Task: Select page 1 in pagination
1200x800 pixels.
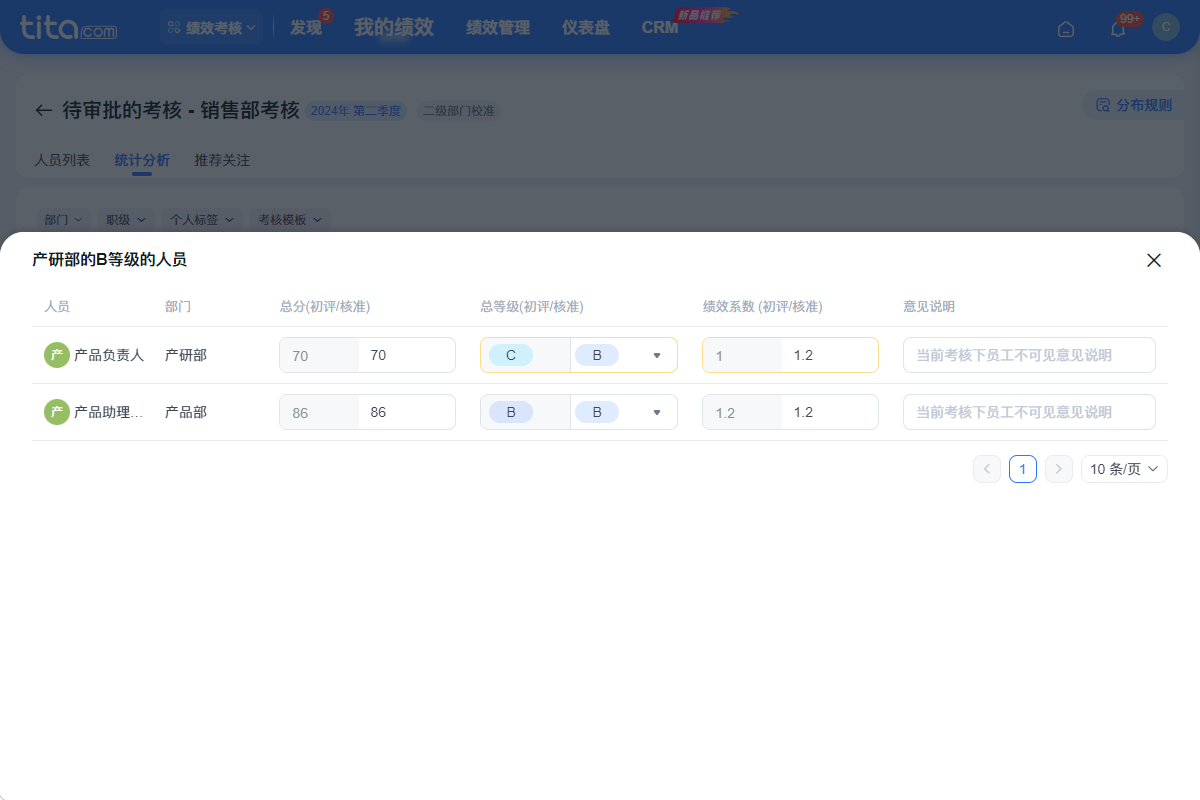Action: click(1023, 469)
